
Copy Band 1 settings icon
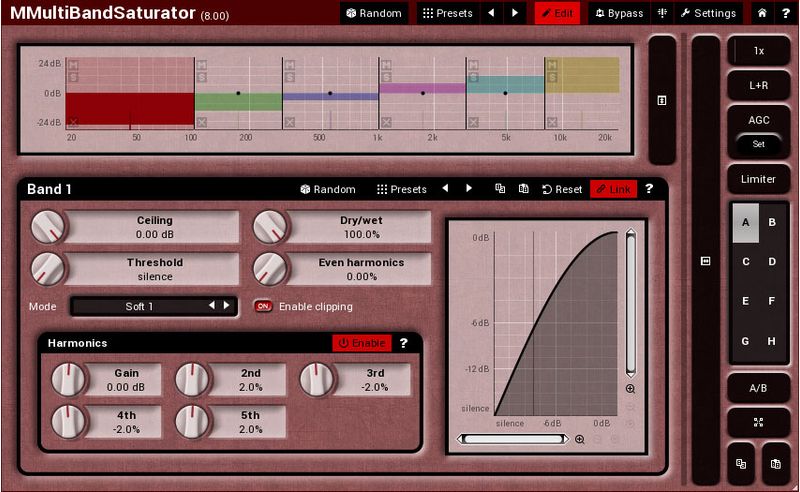coord(500,189)
